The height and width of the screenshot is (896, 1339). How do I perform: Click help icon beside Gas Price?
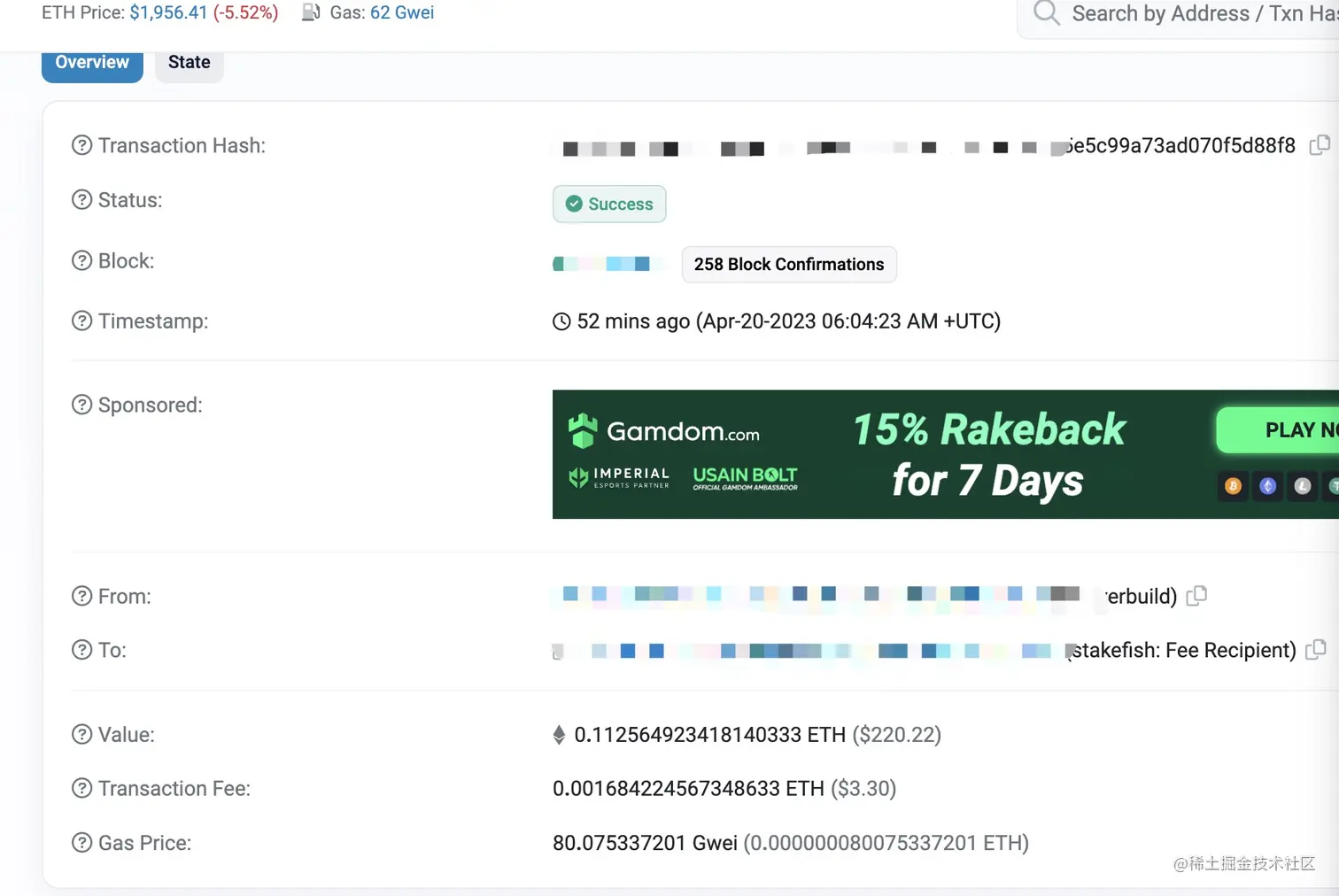pyautogui.click(x=81, y=842)
